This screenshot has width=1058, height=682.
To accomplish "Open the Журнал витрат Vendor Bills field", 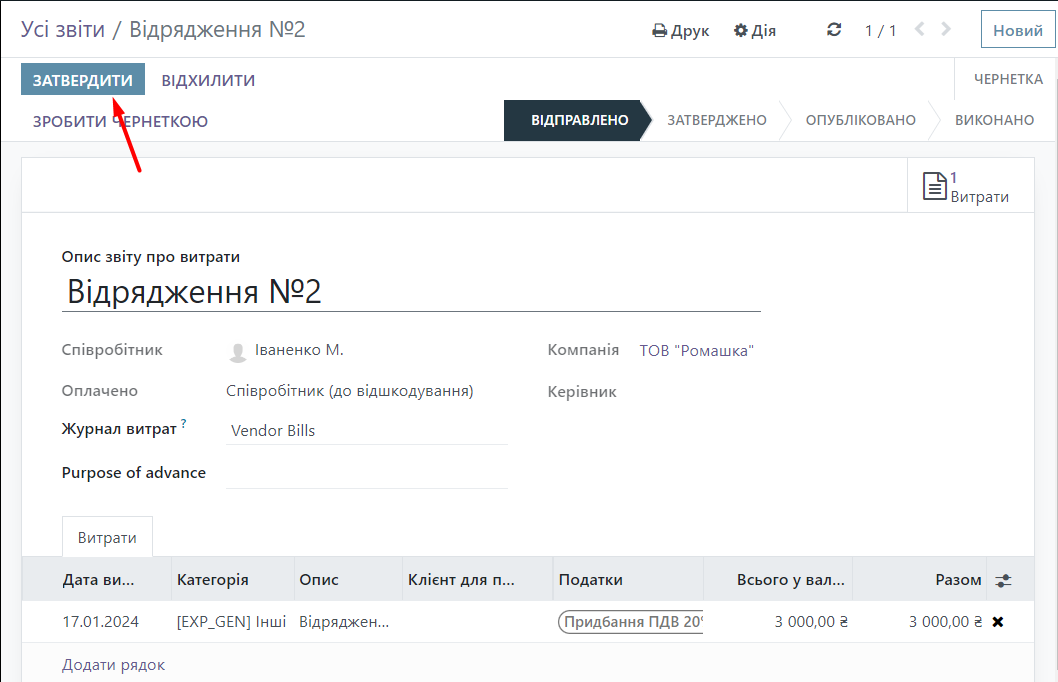I will (366, 431).
